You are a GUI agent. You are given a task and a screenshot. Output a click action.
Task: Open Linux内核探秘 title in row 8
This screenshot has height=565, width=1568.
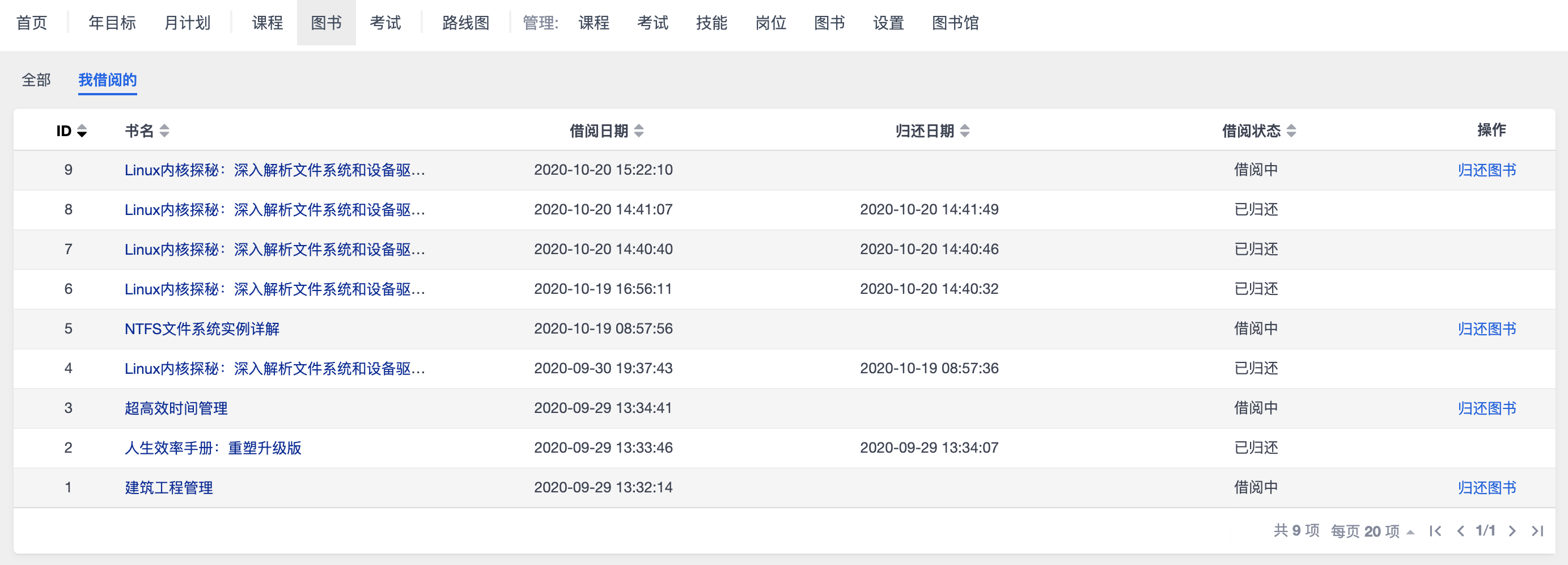click(275, 209)
